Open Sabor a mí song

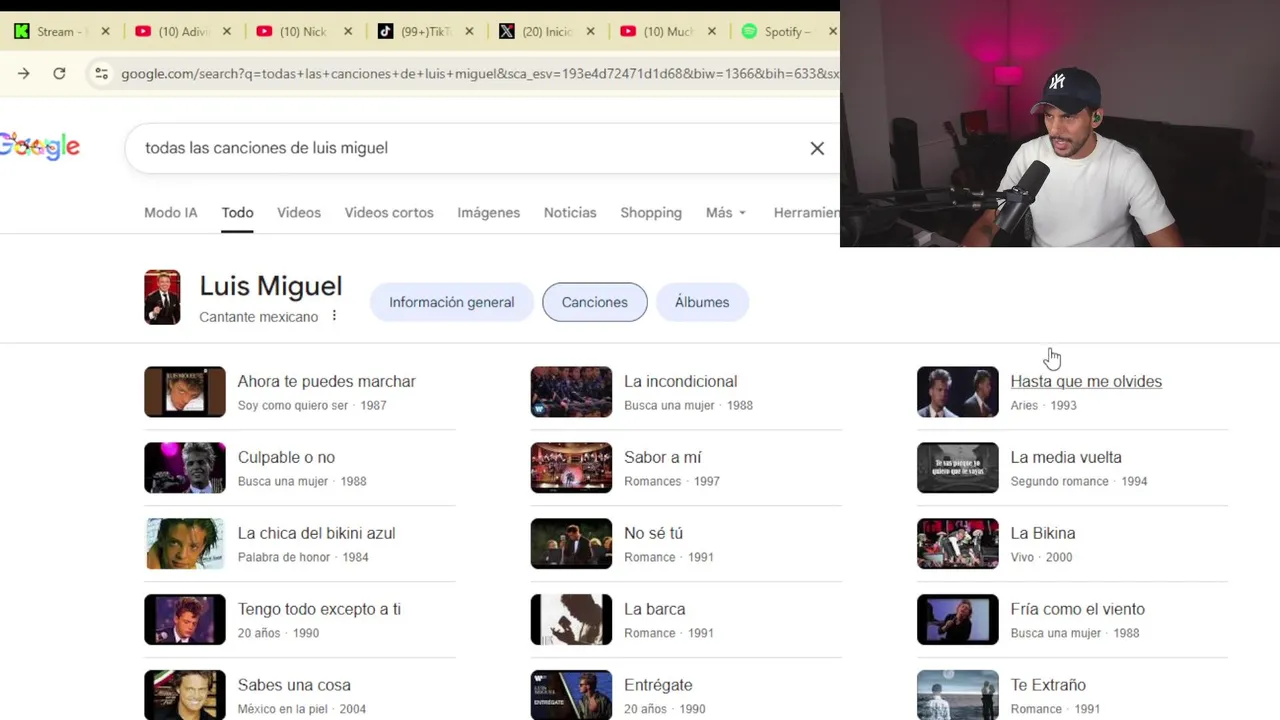(x=662, y=457)
